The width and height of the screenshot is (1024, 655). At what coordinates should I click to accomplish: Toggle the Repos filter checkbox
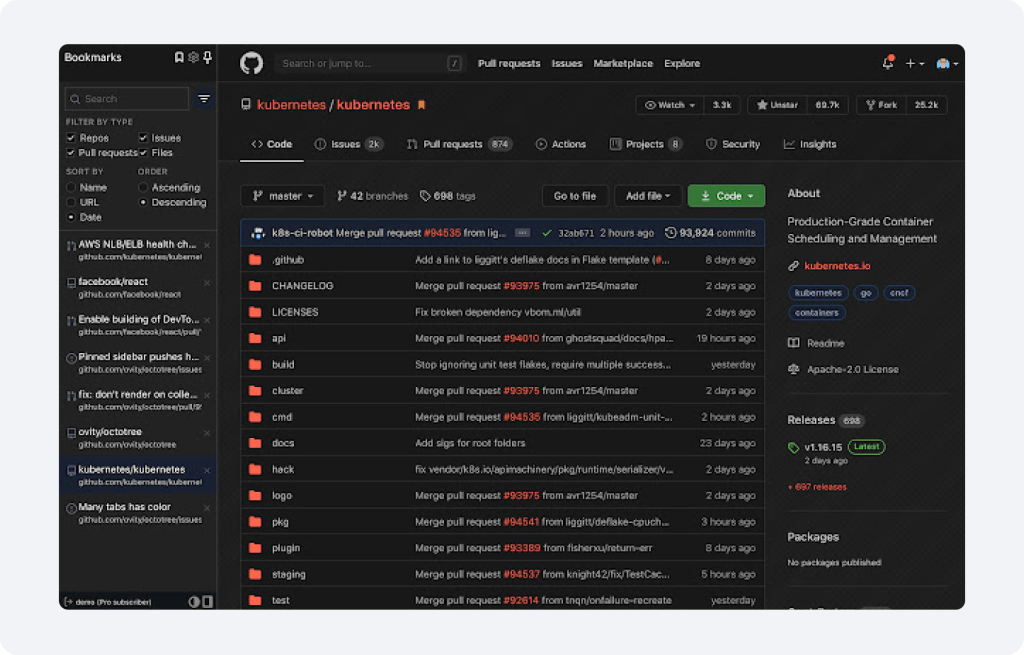coord(71,138)
